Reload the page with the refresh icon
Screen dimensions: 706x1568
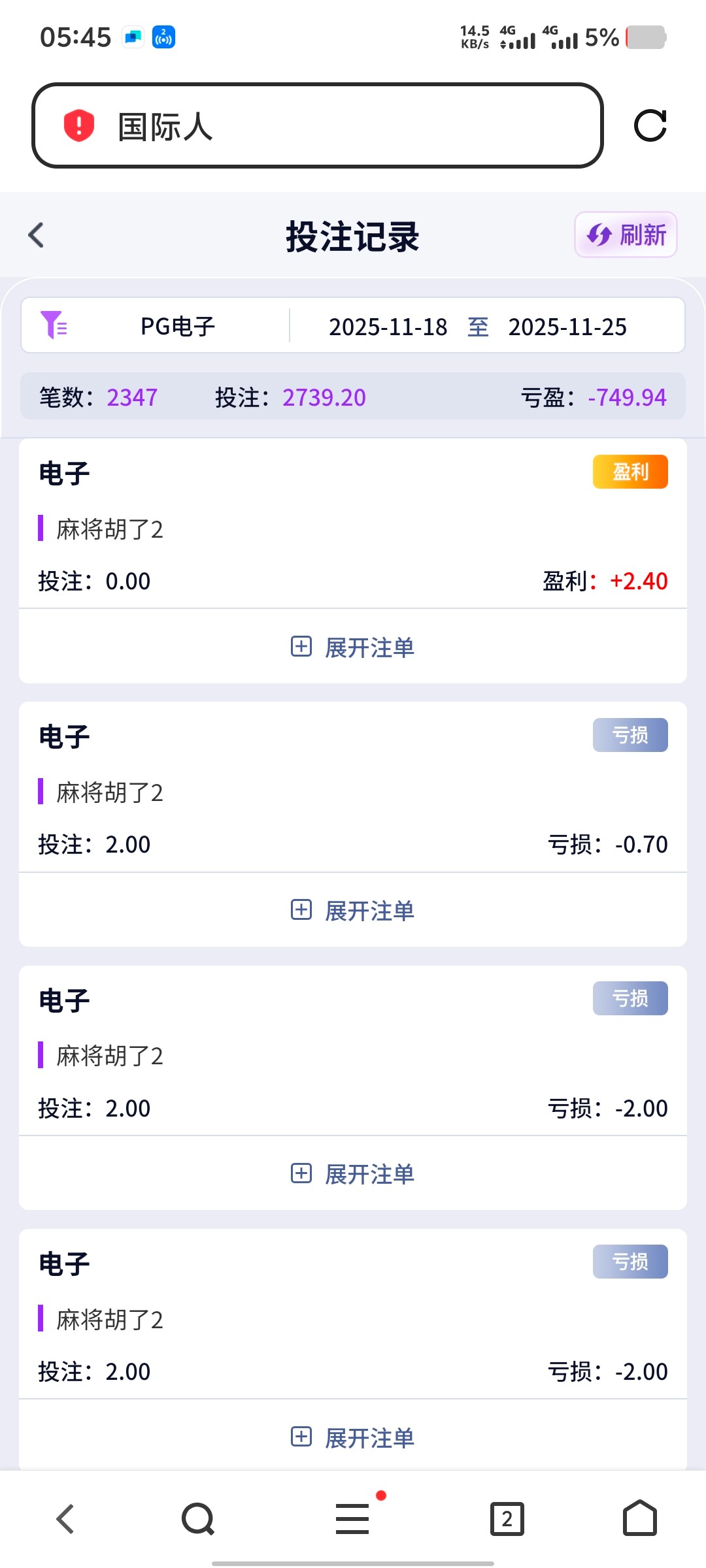[650, 125]
